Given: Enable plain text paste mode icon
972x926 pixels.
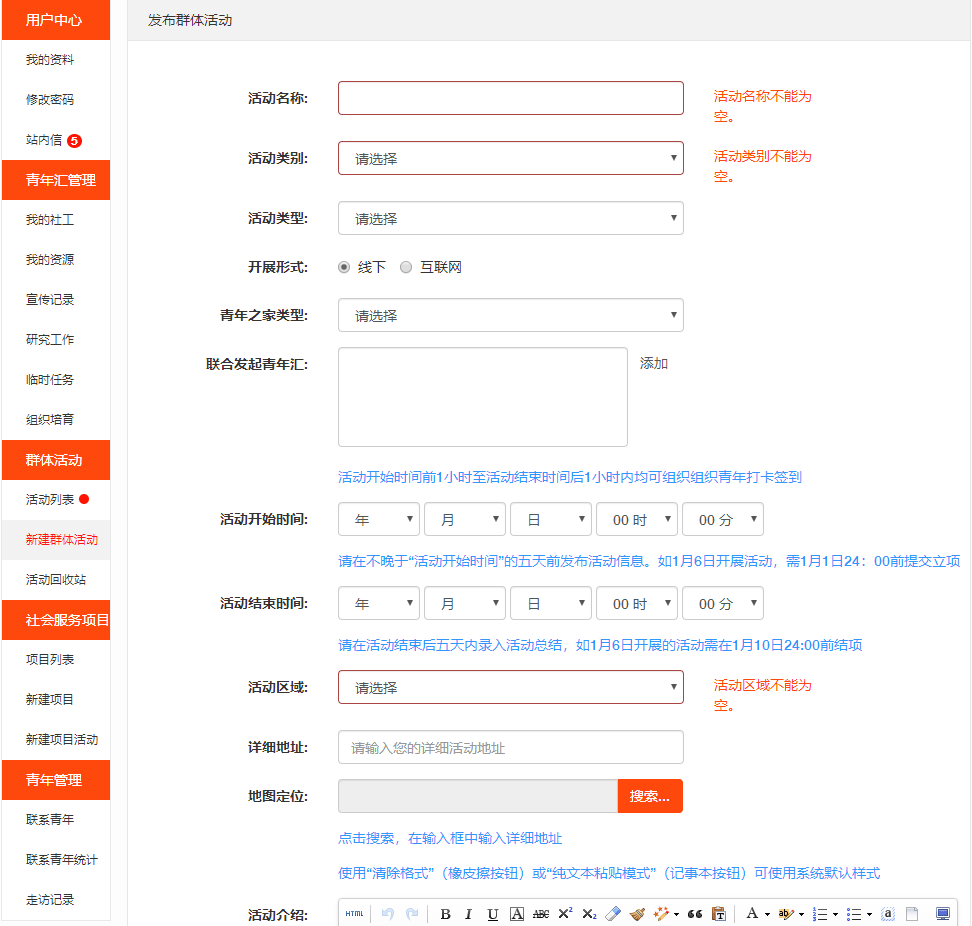Looking at the screenshot, I should [719, 914].
